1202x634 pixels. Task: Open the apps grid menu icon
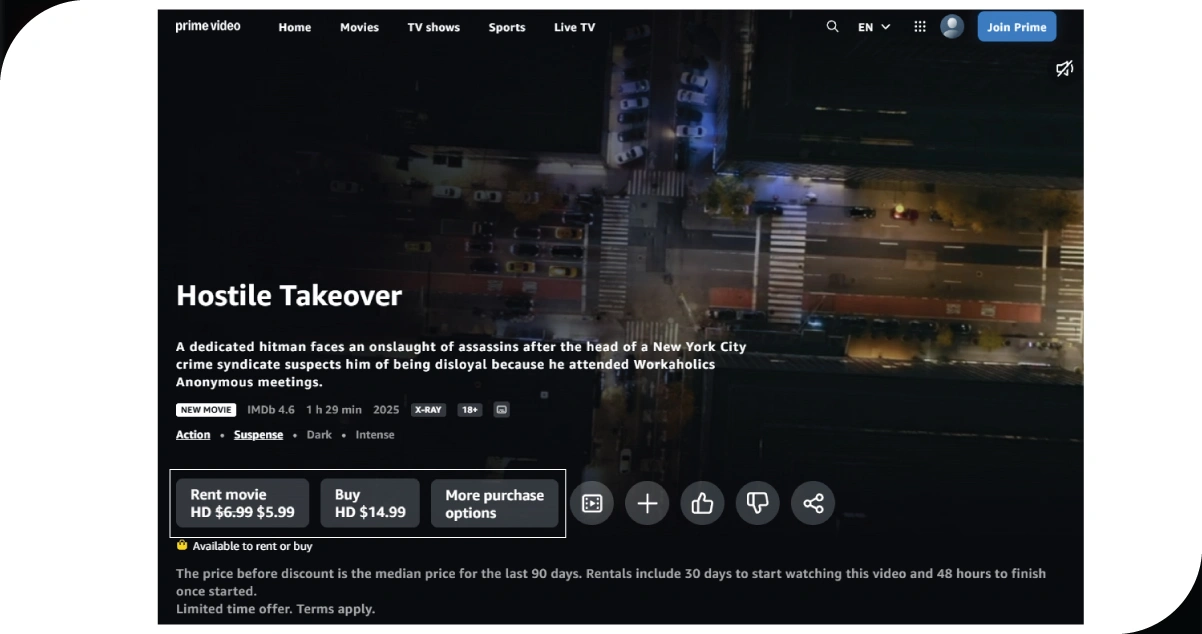click(x=920, y=27)
